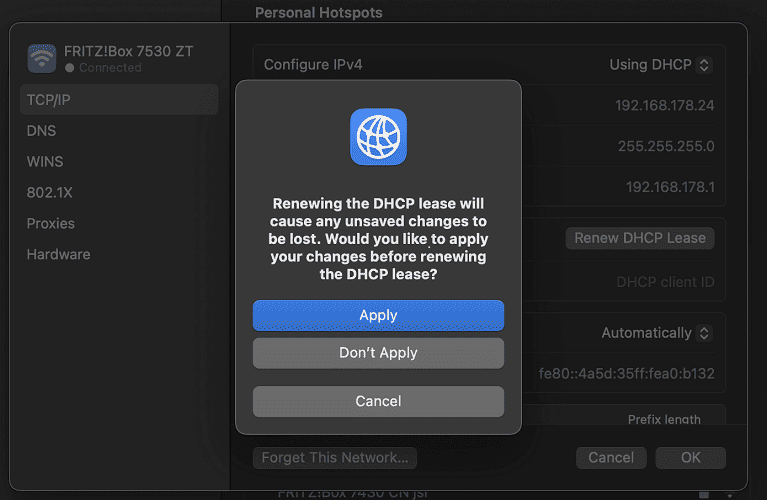Choose Don't Apply in the dialog
The image size is (767, 500).
(378, 353)
